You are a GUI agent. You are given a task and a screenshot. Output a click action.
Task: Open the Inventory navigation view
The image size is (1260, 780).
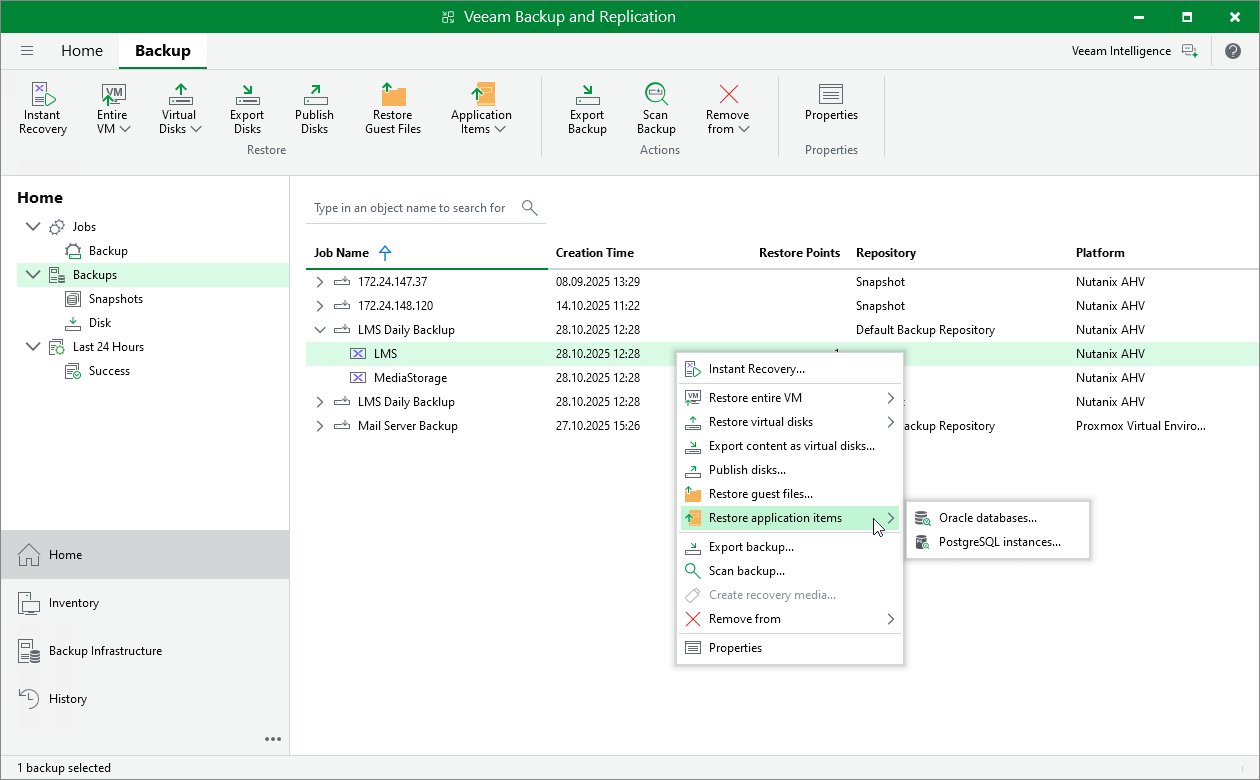[x=74, y=603]
